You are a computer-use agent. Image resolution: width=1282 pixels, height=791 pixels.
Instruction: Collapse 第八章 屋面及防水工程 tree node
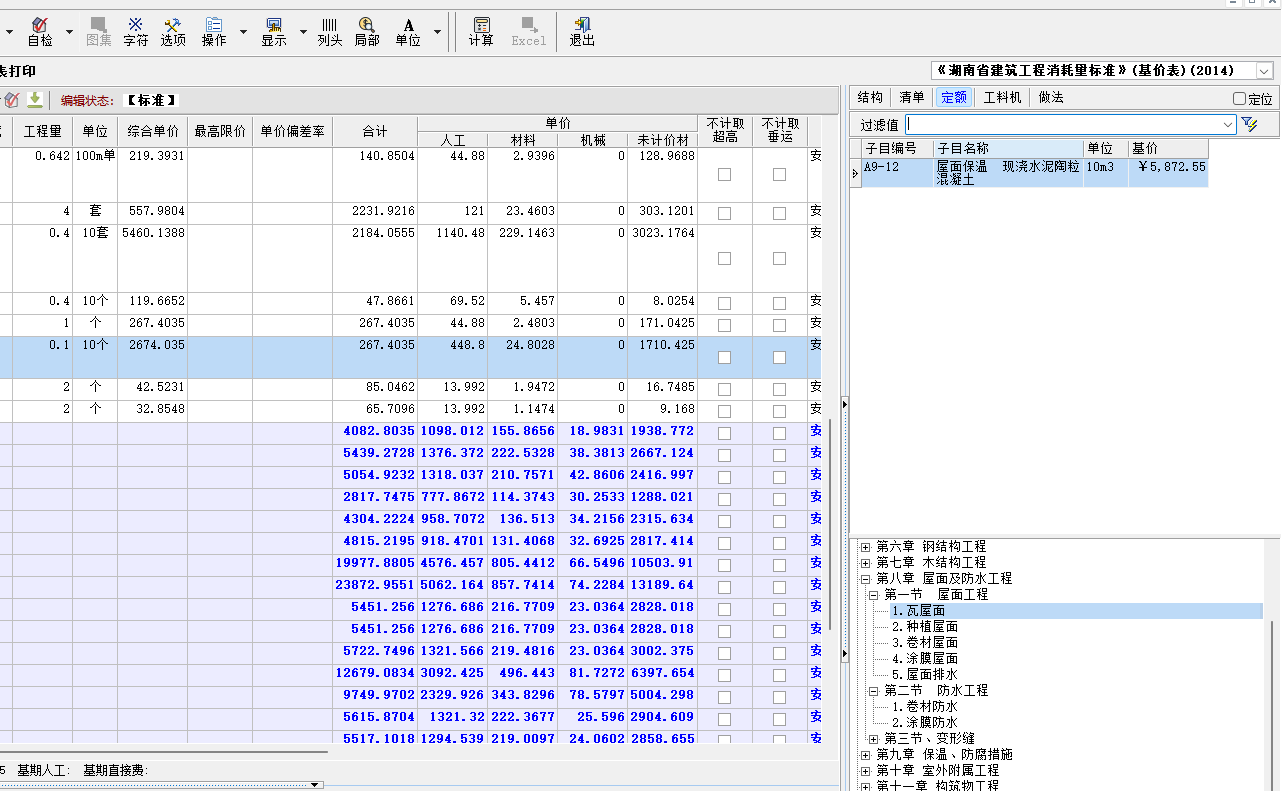(x=865, y=579)
